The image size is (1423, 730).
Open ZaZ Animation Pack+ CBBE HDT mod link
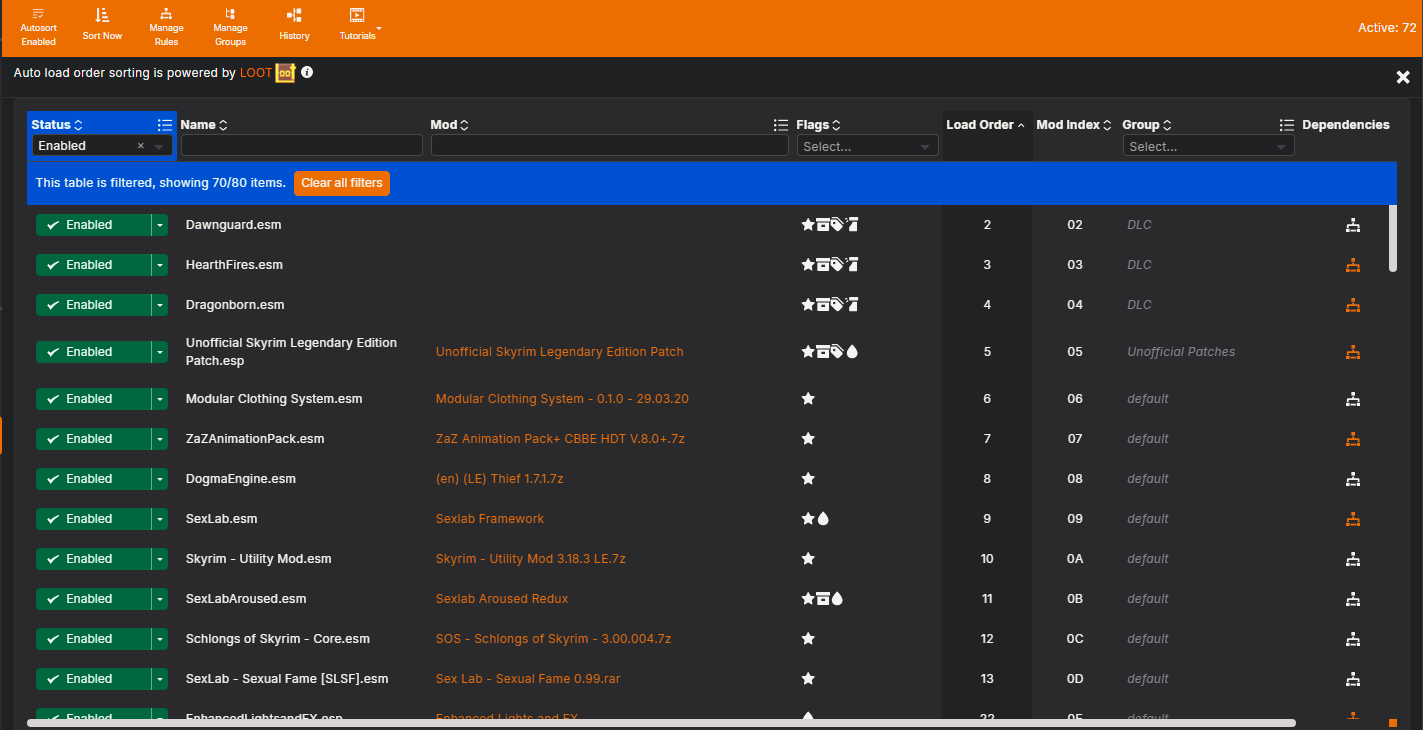(560, 439)
